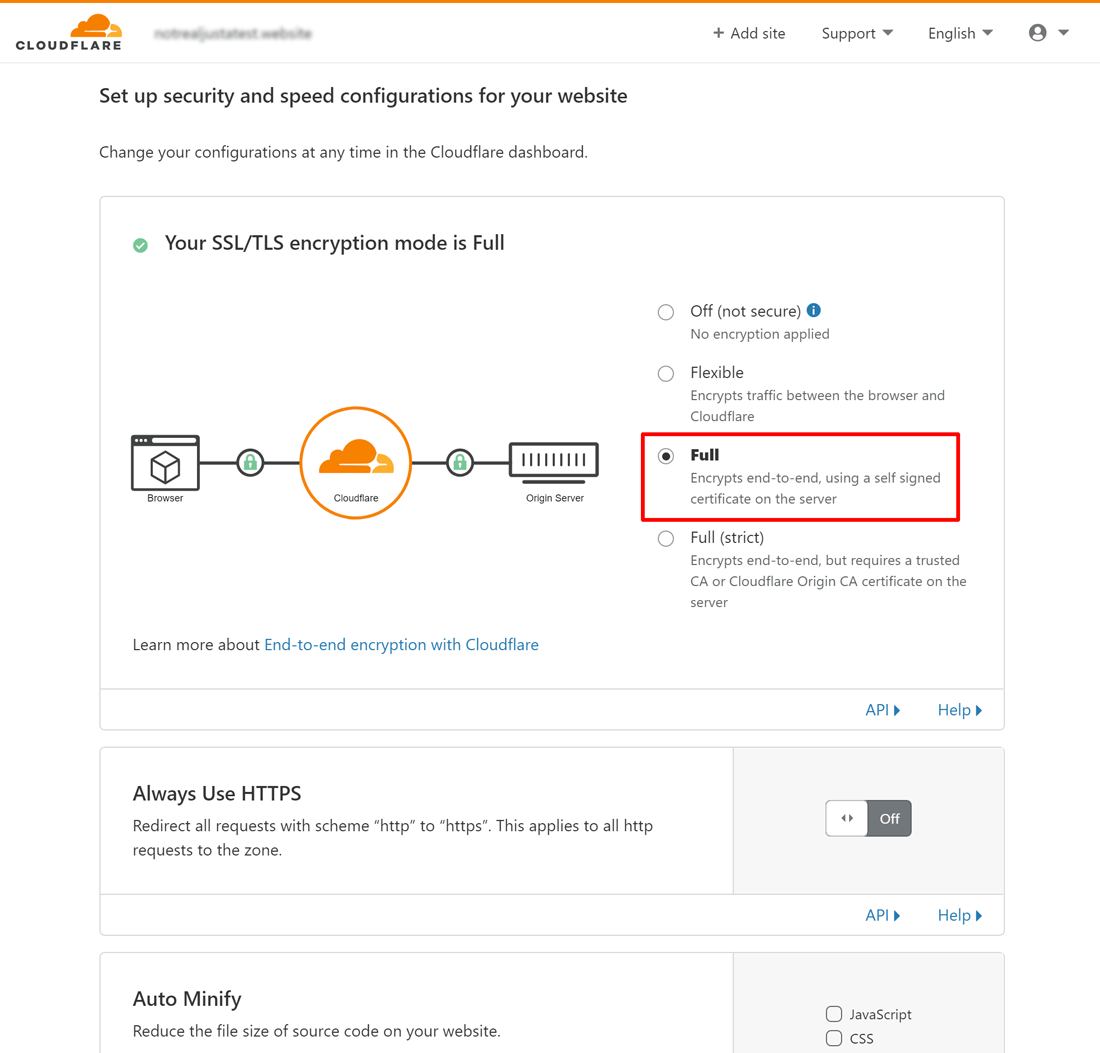Open the English language dropdown
Viewport: 1100px width, 1053px height.
960,33
